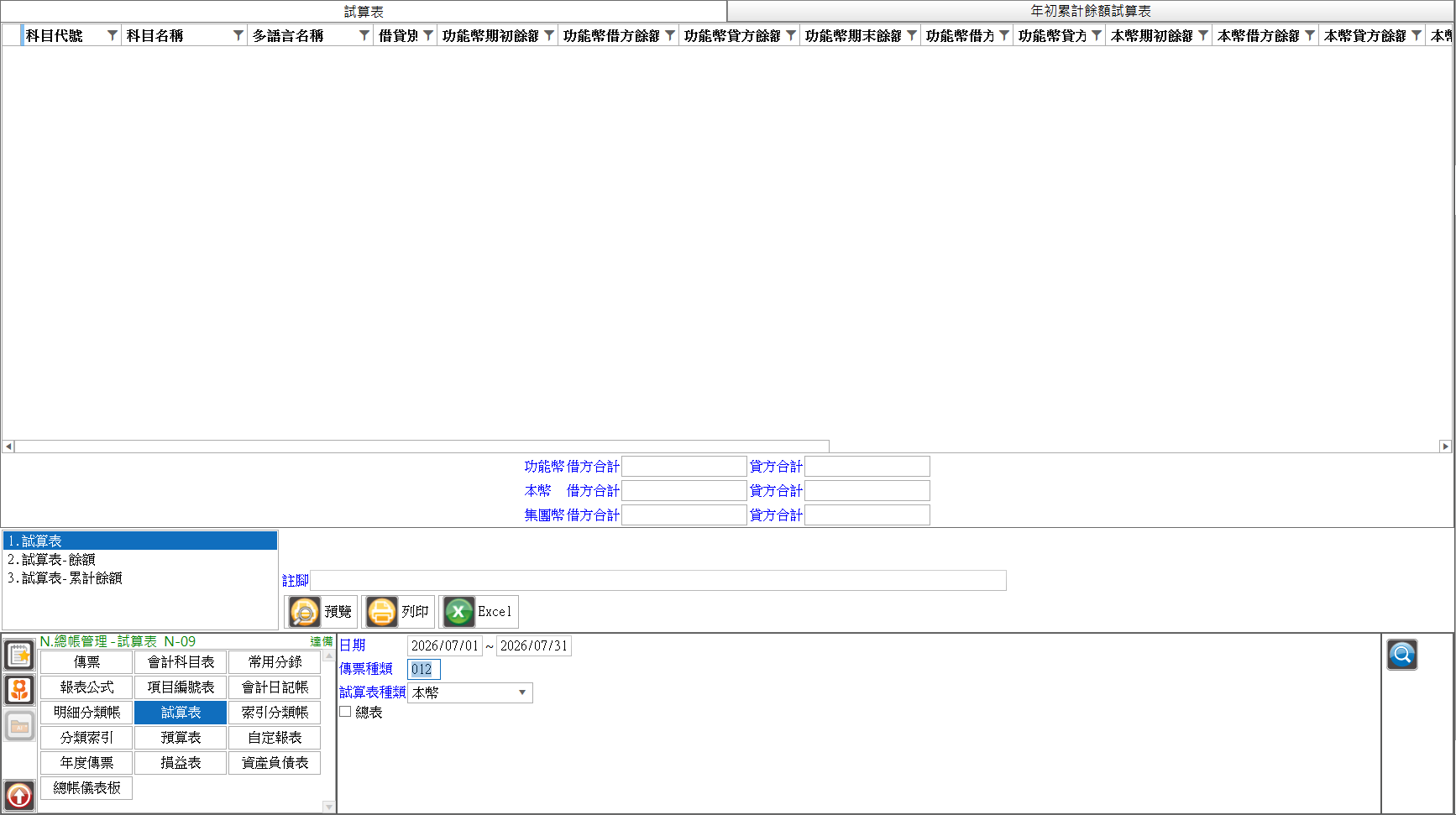1456x815 pixels.
Task: Click module list scrollbar down arrow
Action: point(328,807)
